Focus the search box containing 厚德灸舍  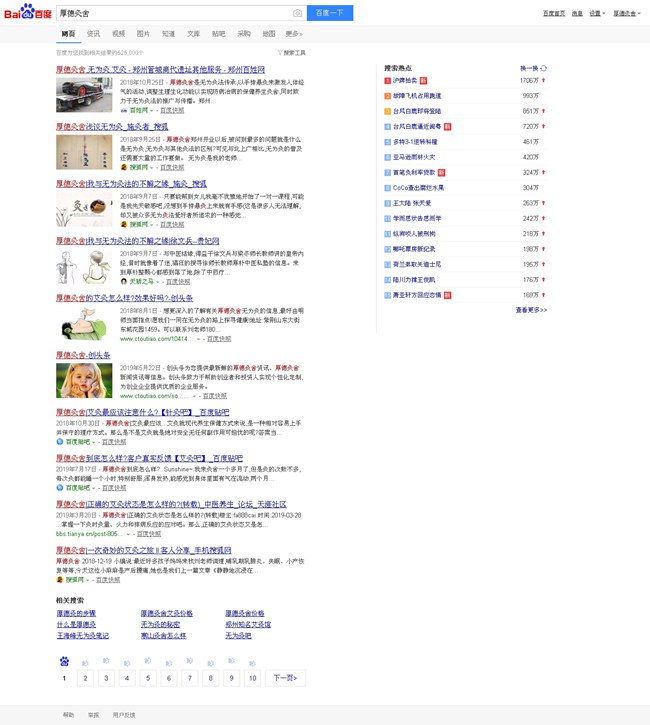[176, 13]
